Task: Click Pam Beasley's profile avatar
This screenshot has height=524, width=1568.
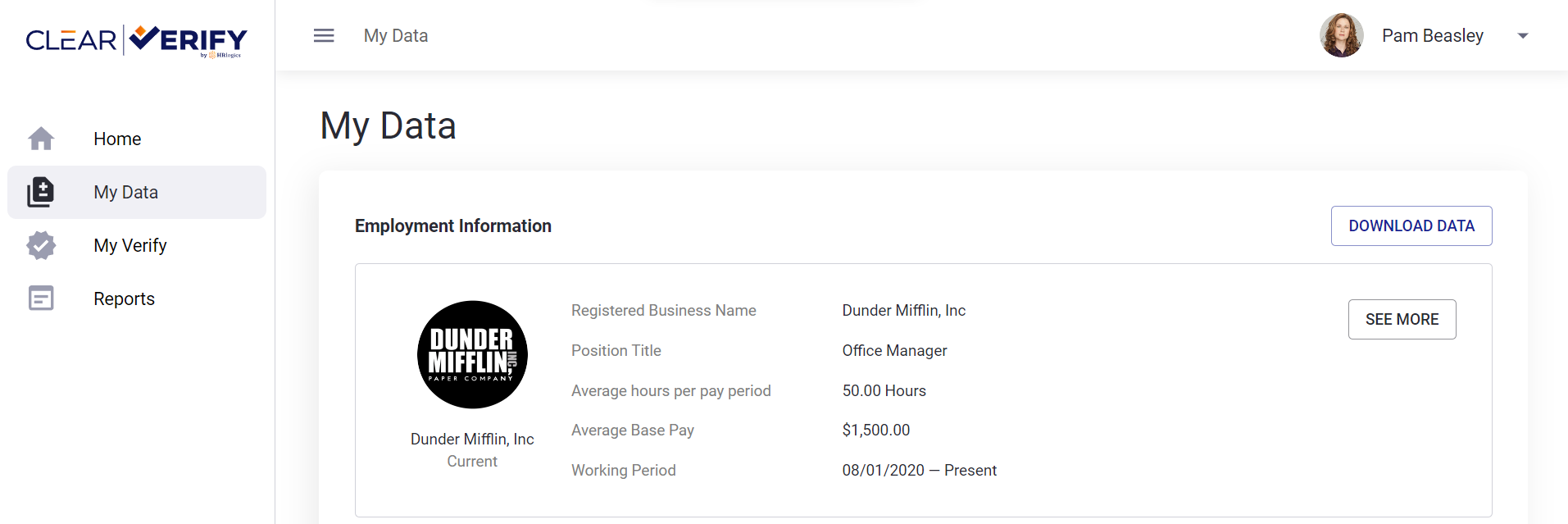Action: click(x=1342, y=35)
